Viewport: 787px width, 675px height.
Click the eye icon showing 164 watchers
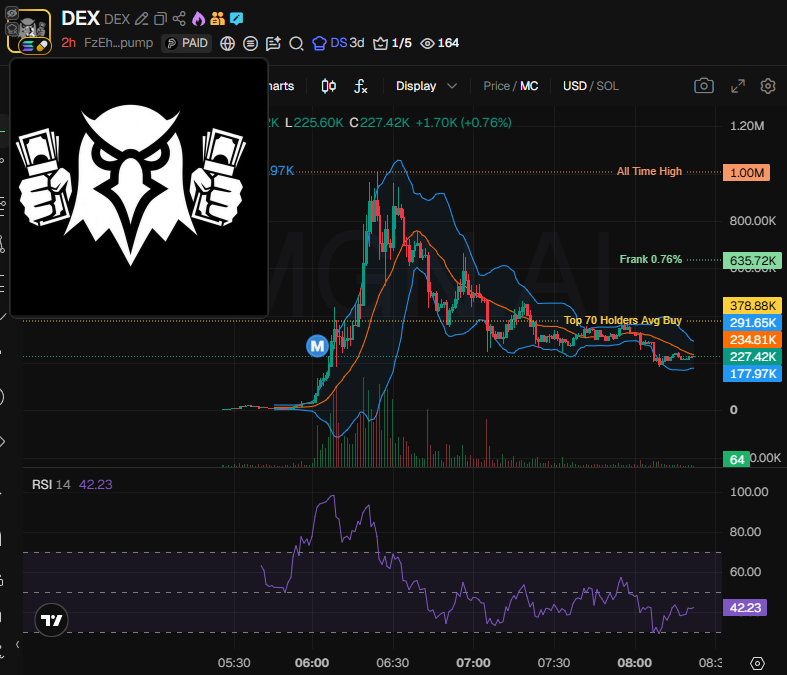427,44
